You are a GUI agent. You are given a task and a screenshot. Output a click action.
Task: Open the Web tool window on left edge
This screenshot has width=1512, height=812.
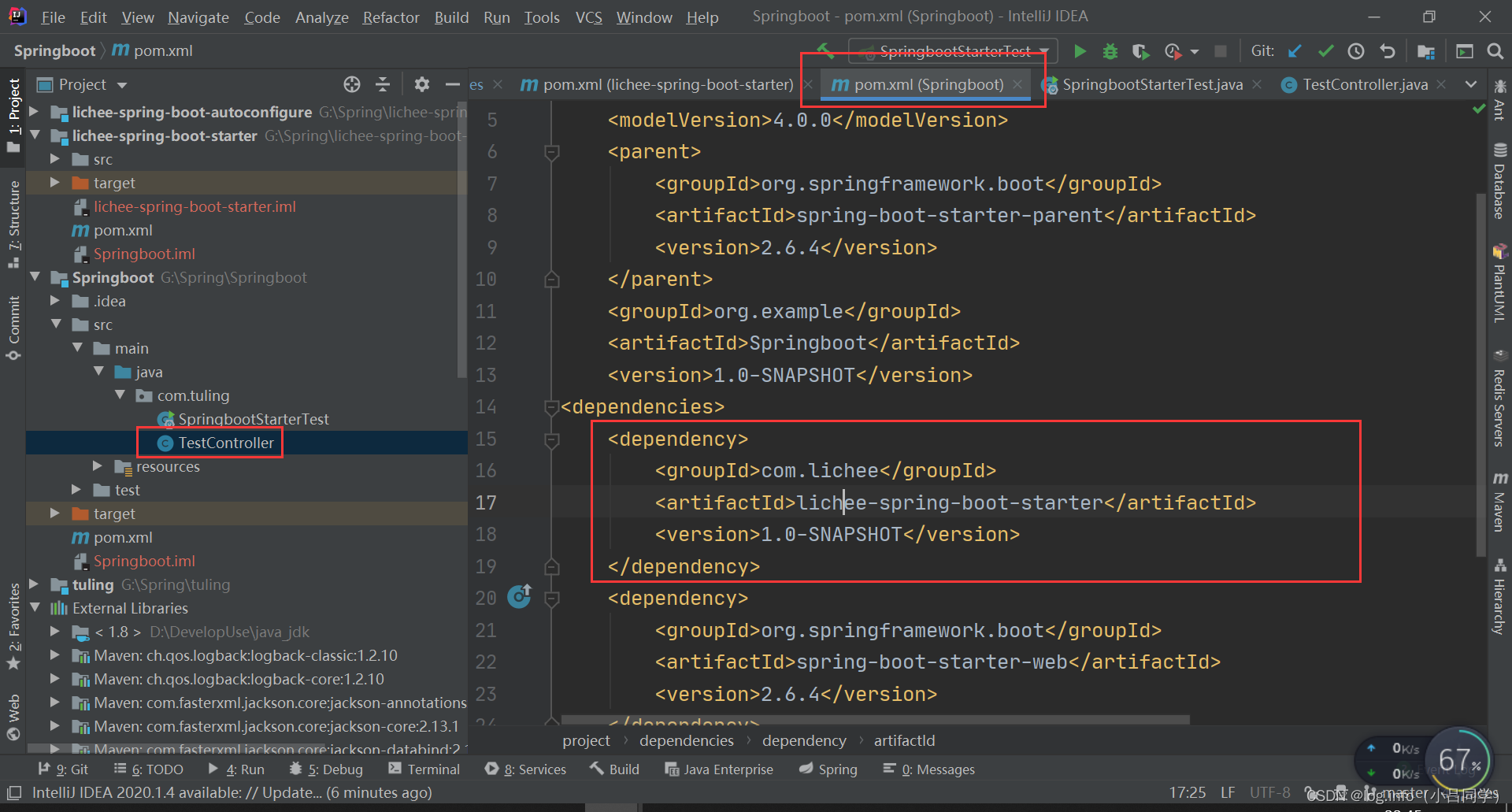[x=13, y=717]
